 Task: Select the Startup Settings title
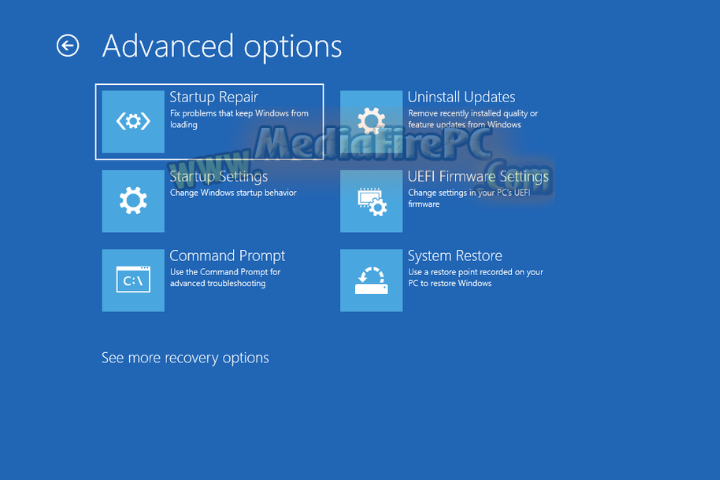tap(219, 177)
